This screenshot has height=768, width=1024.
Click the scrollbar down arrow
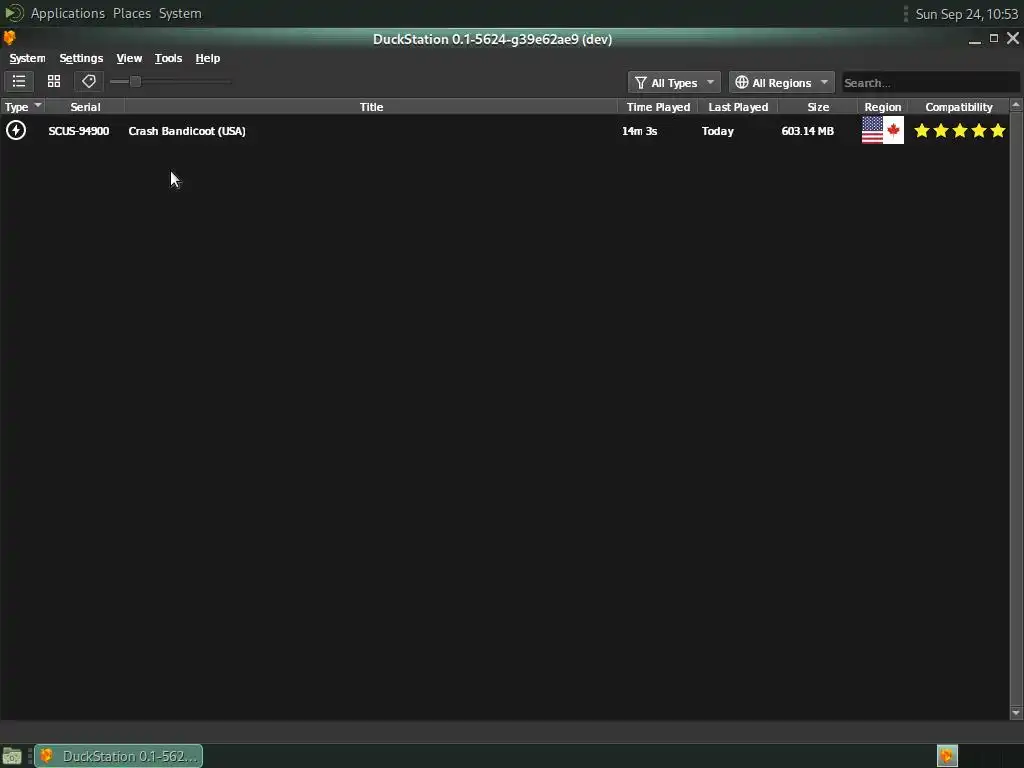1016,712
